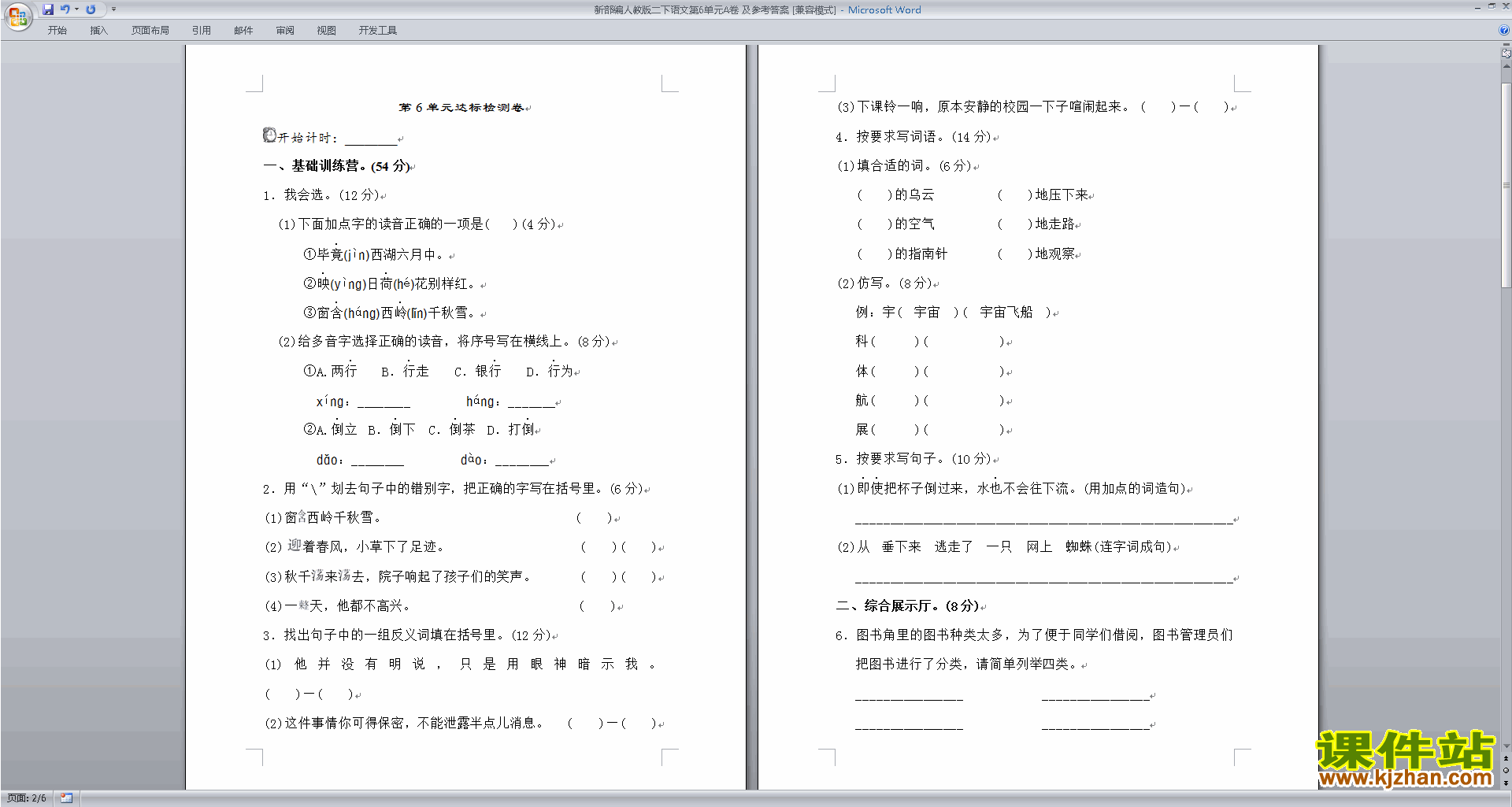1512x807 pixels.
Task: Save the document with the floppy icon
Action: (48, 9)
